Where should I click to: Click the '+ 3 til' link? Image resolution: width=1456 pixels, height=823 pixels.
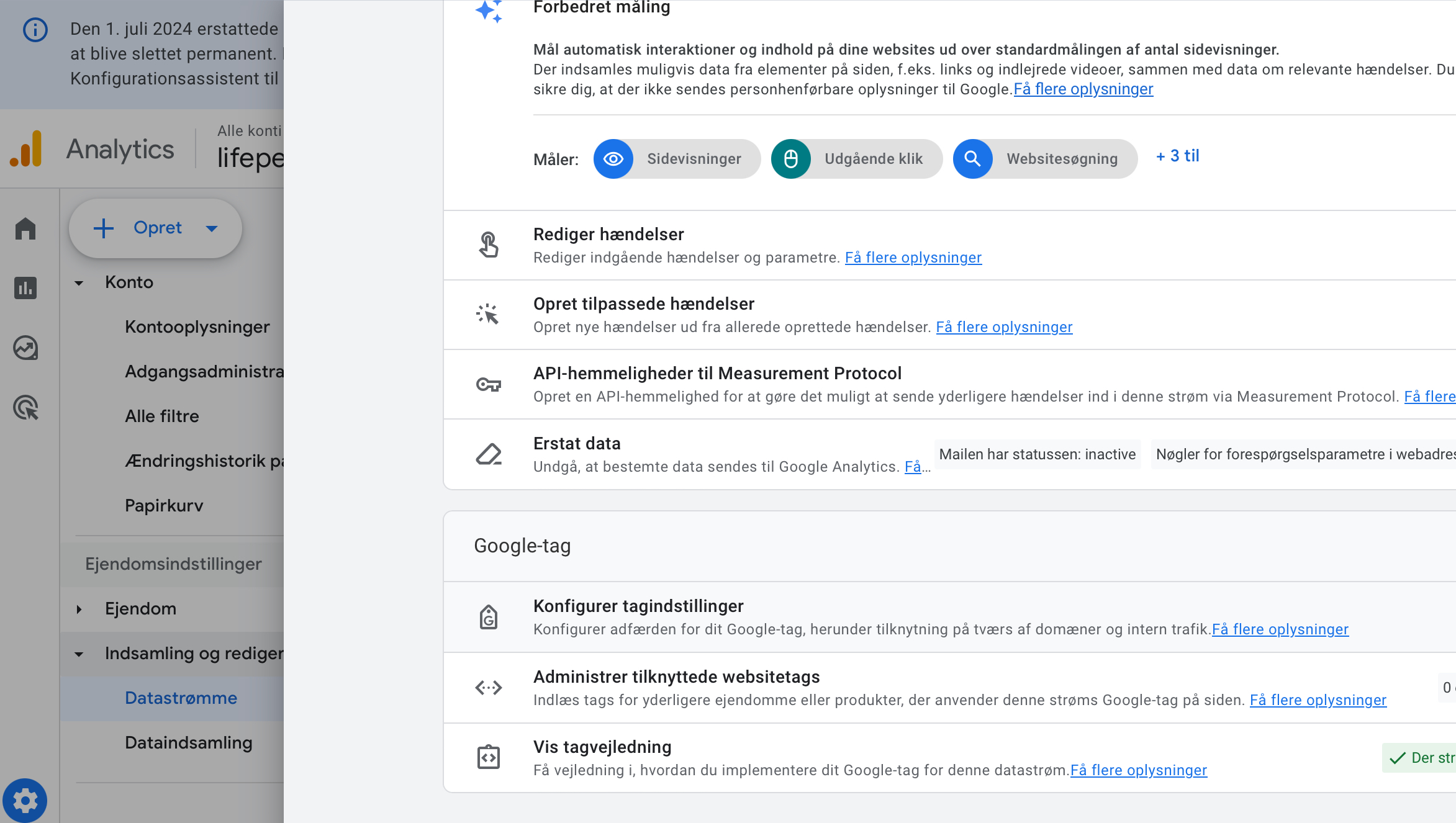(x=1177, y=156)
